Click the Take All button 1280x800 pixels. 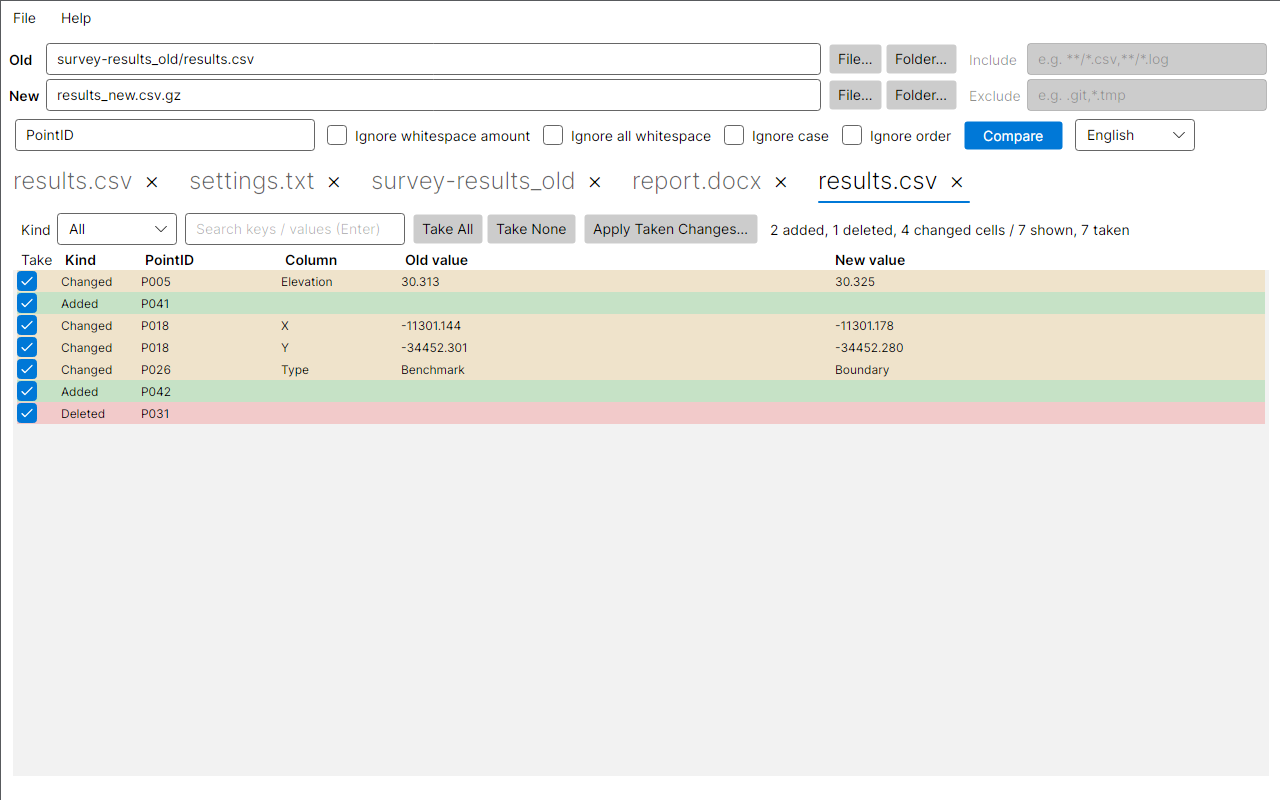[448, 229]
